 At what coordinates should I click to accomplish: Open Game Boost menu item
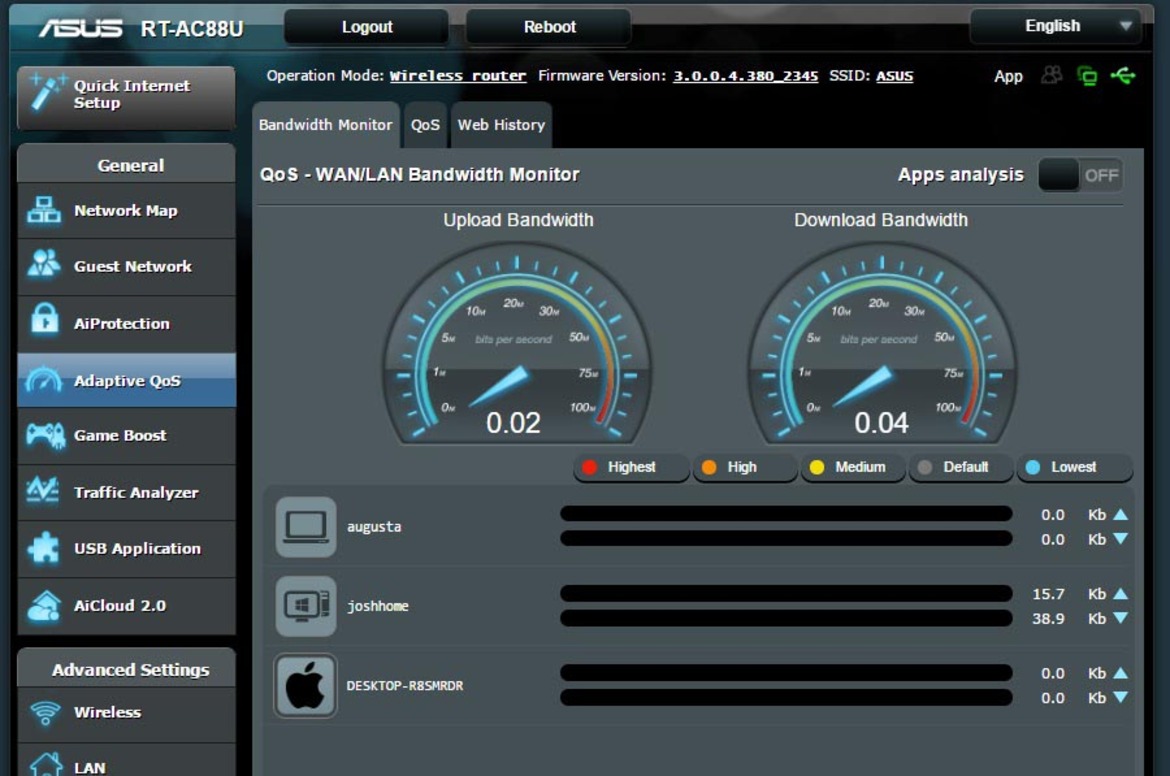coord(126,436)
